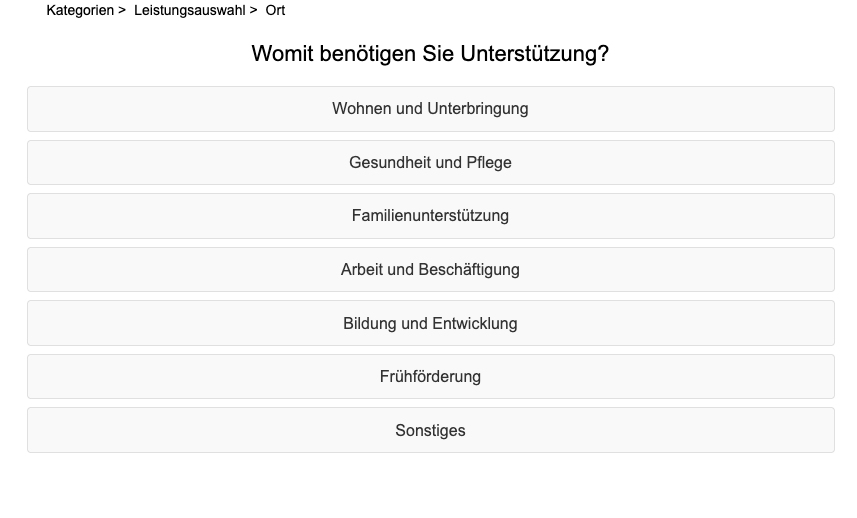Choose the early intervention support button
Viewport: 857px width, 518px height.
point(430,377)
